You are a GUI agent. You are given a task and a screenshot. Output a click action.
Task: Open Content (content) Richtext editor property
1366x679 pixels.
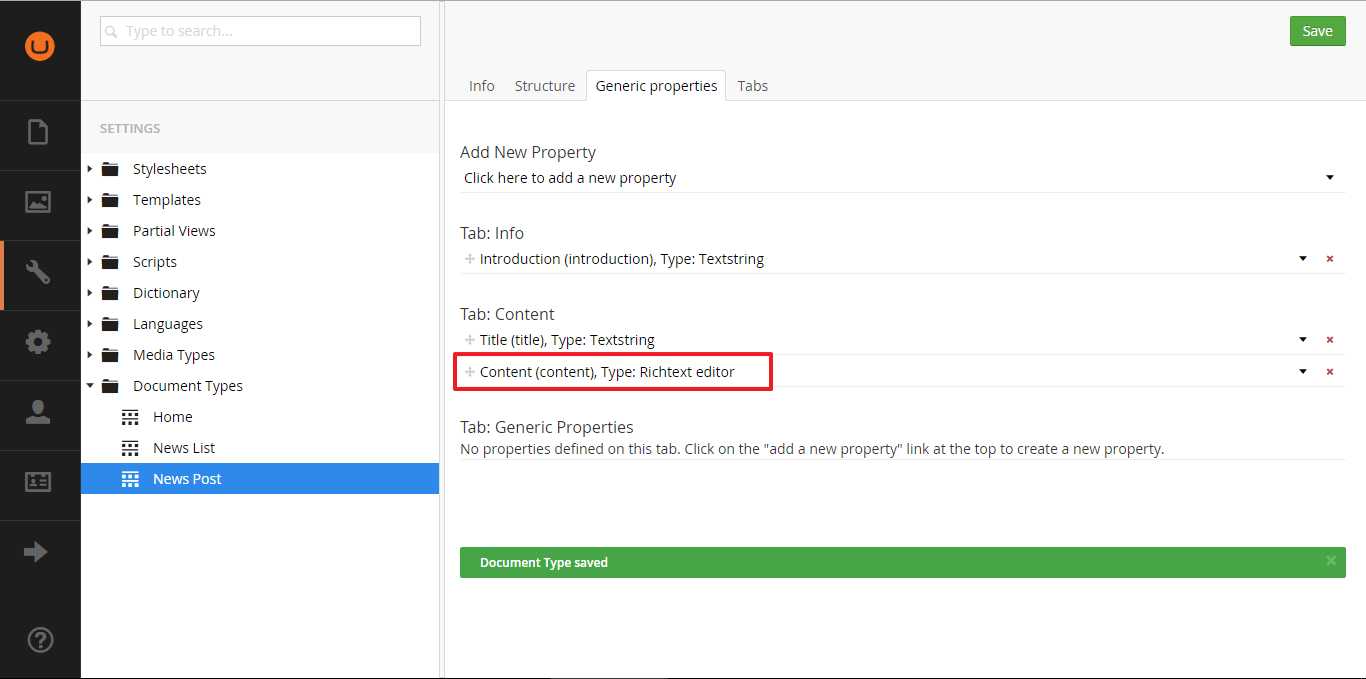tap(607, 372)
